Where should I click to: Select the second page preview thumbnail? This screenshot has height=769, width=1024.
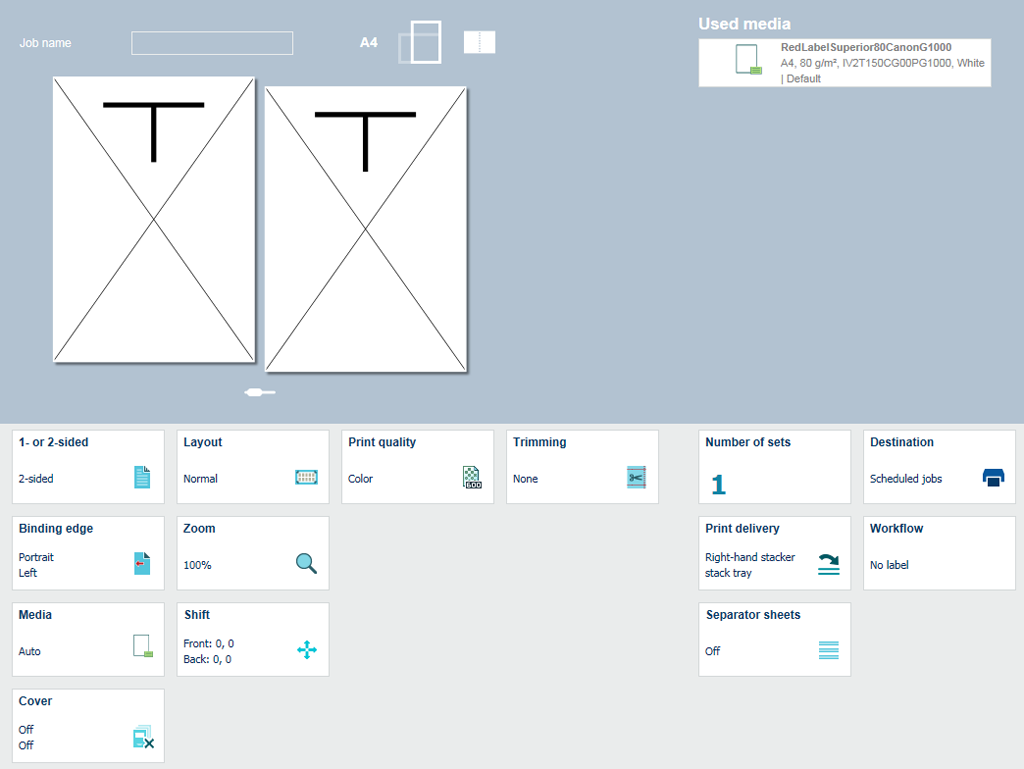click(x=365, y=229)
